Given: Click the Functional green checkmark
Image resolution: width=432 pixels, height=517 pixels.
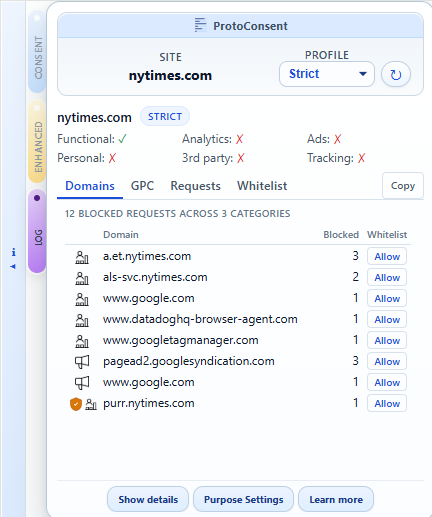Looking at the screenshot, I should coord(122,139).
